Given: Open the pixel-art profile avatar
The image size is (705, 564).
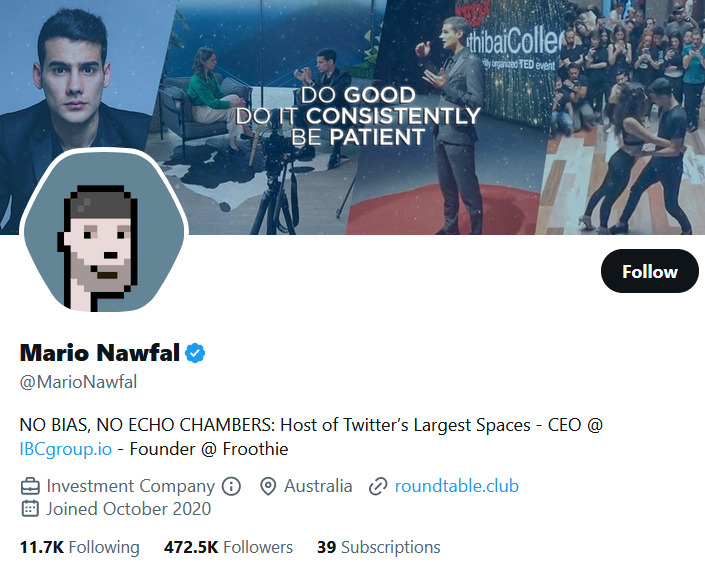Looking at the screenshot, I should pyautogui.click(x=104, y=235).
